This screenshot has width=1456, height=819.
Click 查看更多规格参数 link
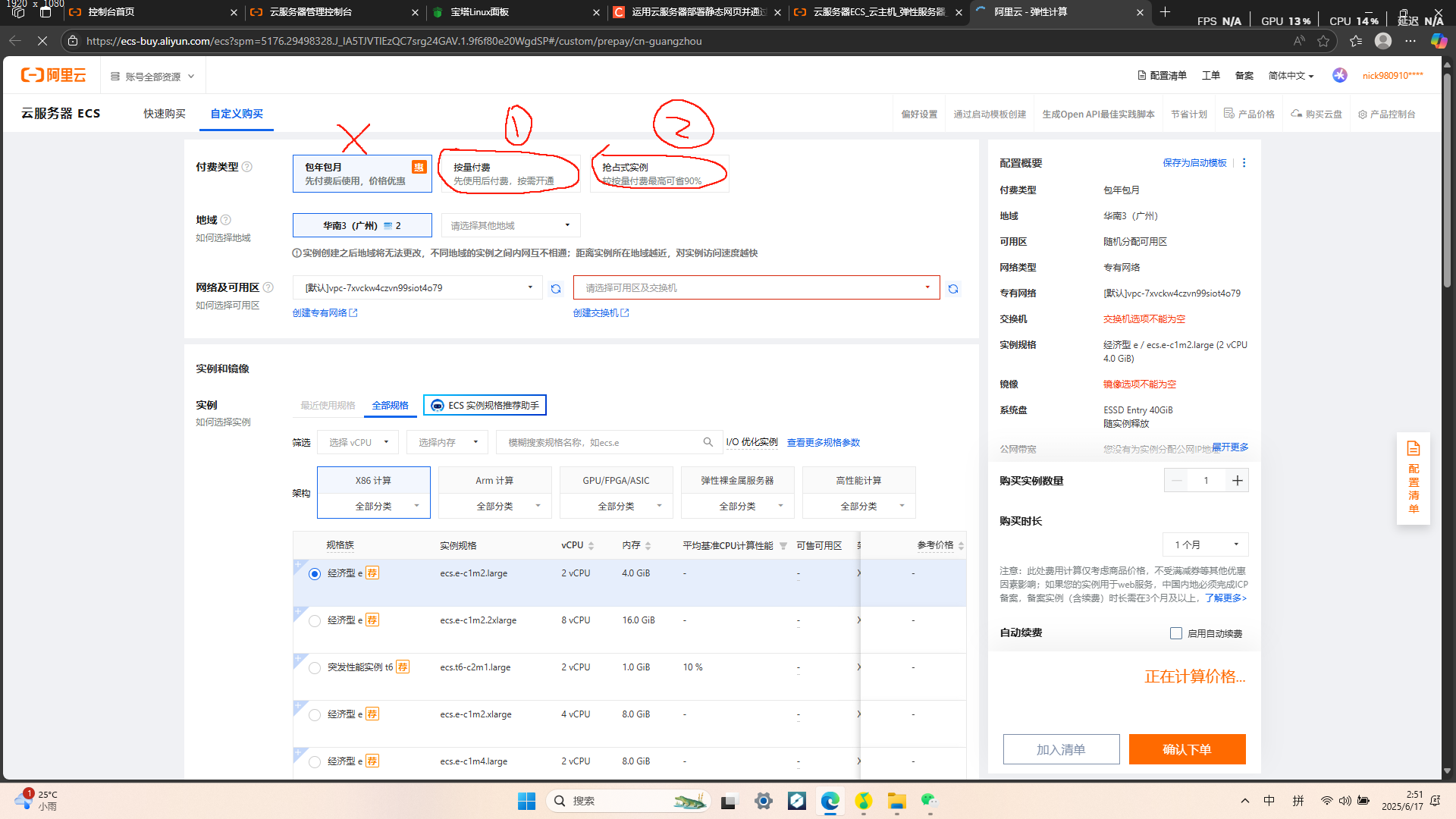823,443
